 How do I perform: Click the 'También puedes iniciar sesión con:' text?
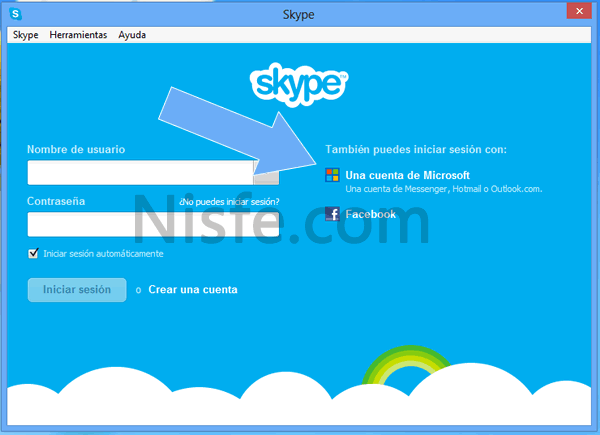tap(416, 149)
